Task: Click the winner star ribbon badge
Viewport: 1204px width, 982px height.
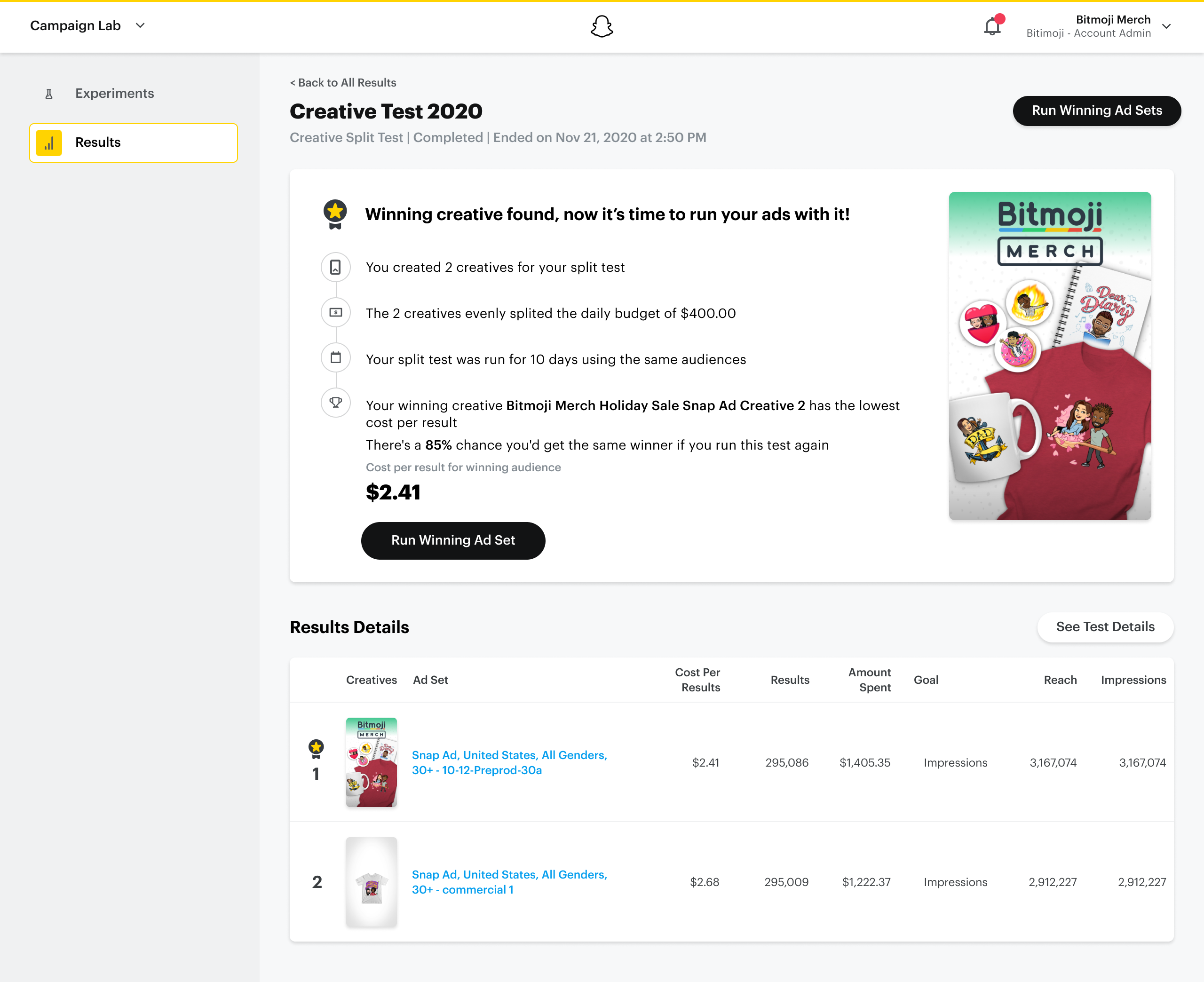Action: pyautogui.click(x=335, y=214)
